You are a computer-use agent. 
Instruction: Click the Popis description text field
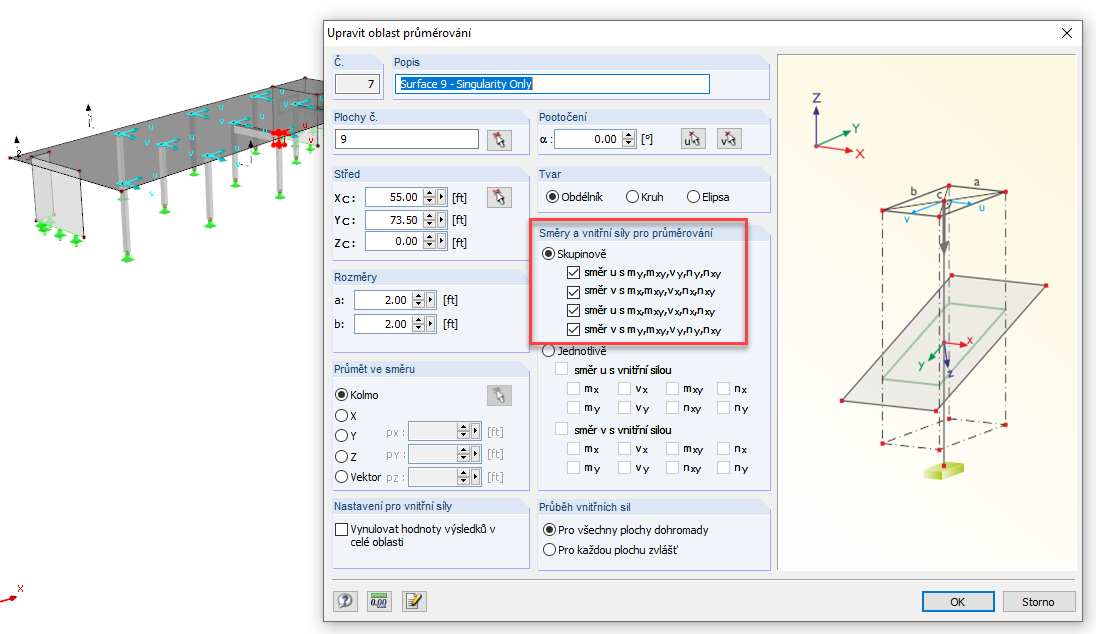pos(552,84)
